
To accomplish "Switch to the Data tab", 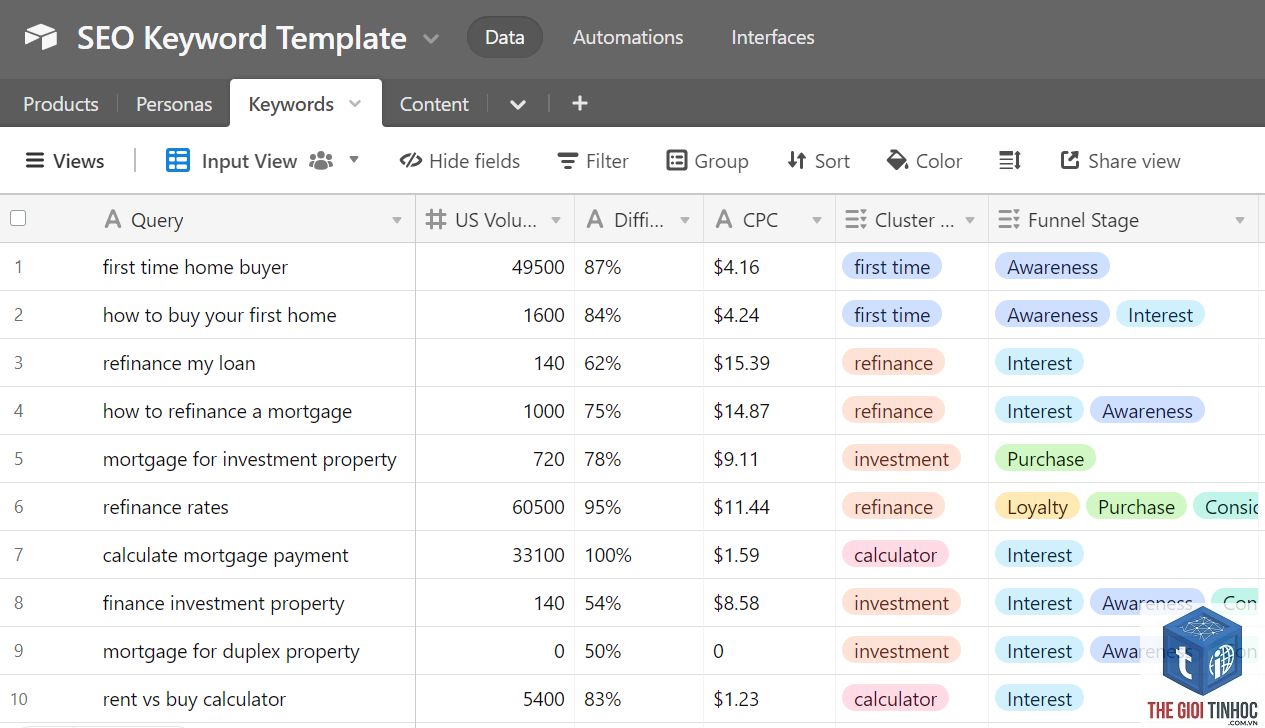I will 505,37.
